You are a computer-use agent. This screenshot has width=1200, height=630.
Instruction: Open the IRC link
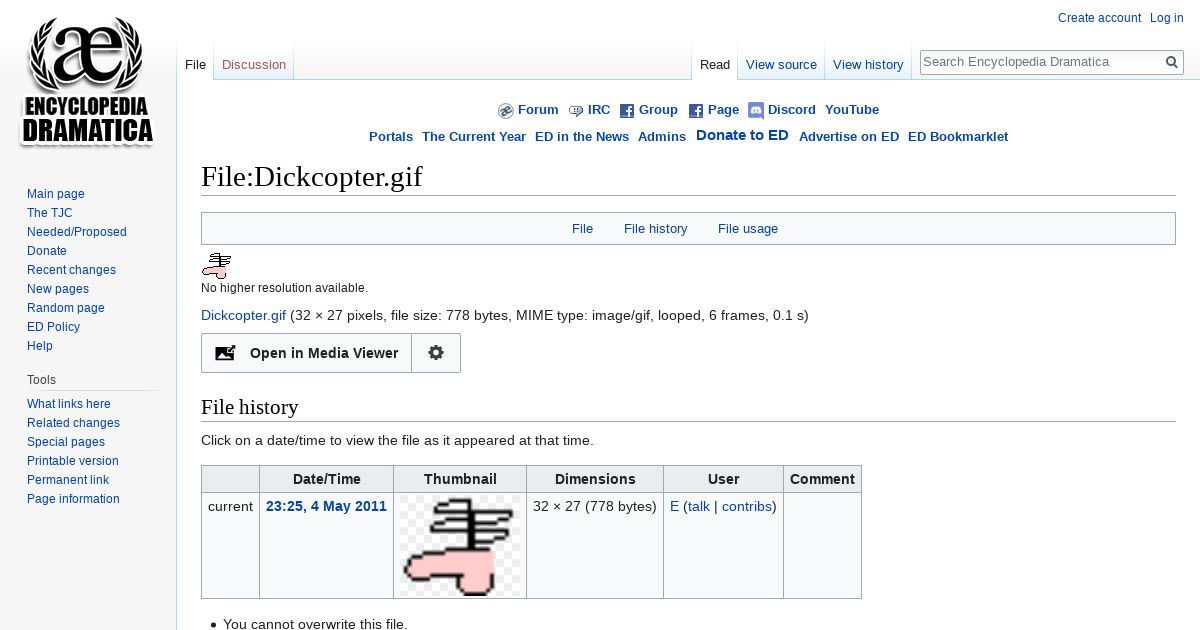(599, 110)
